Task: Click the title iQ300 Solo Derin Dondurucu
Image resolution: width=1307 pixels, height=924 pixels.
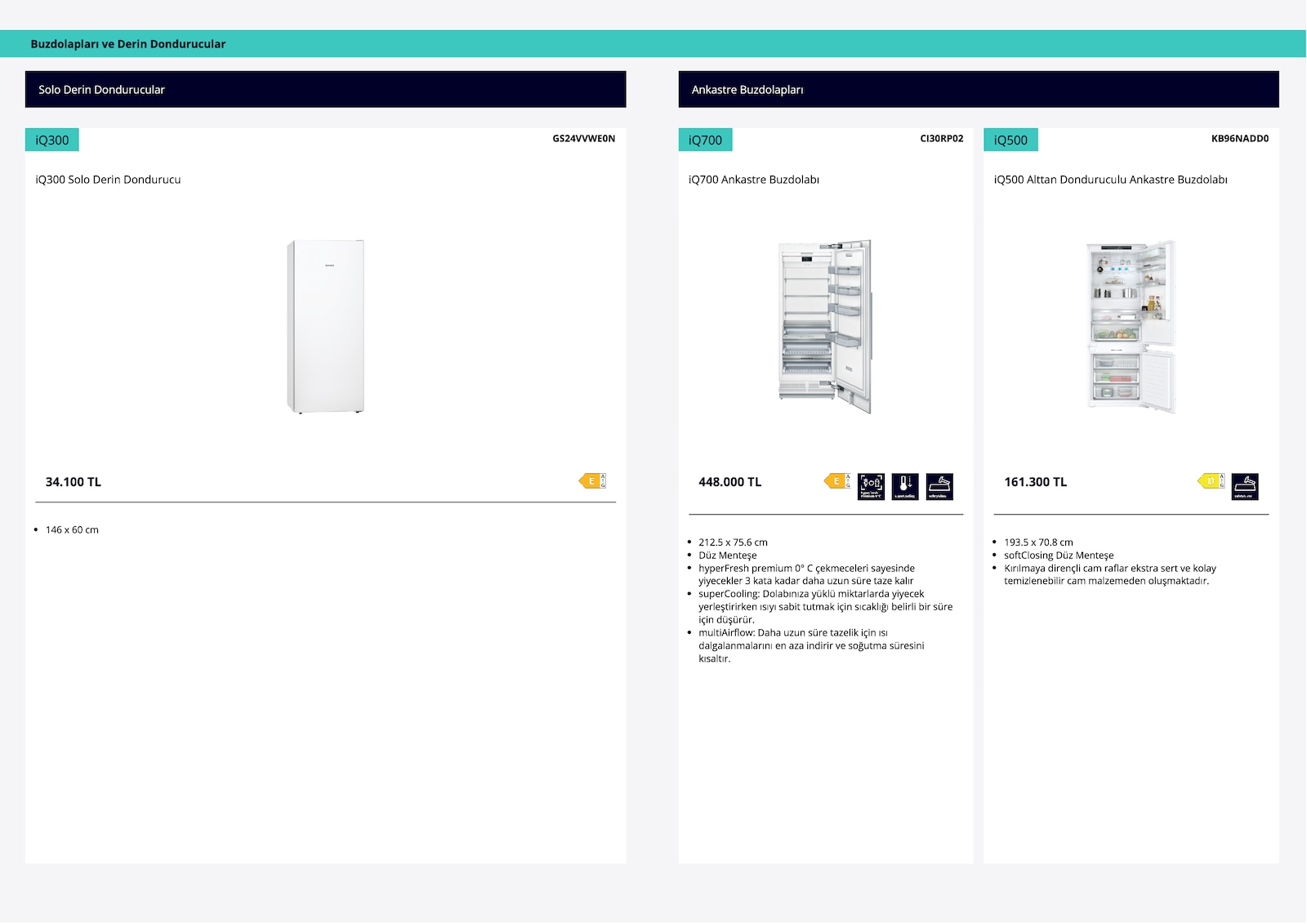Action: point(108,180)
